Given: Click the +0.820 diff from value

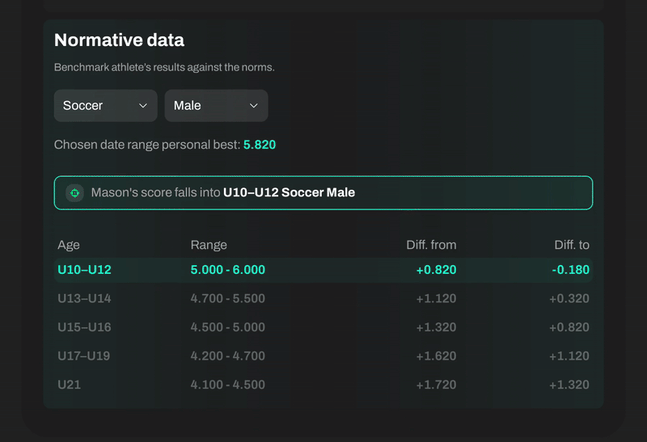Looking at the screenshot, I should click(436, 270).
